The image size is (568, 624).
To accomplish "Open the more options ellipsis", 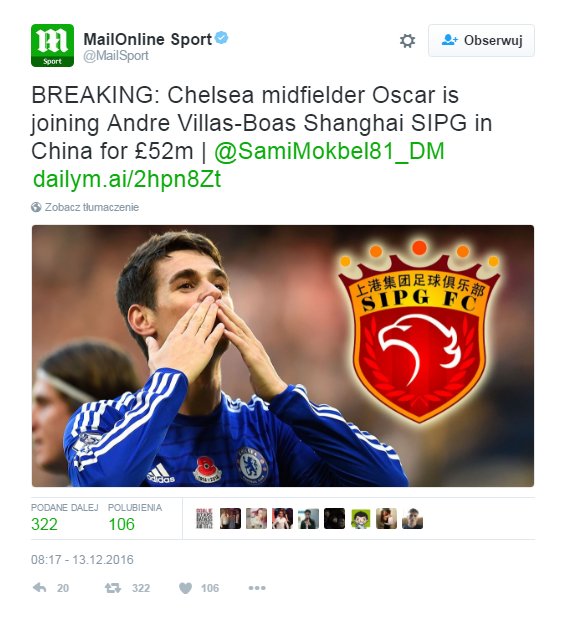I will (257, 588).
